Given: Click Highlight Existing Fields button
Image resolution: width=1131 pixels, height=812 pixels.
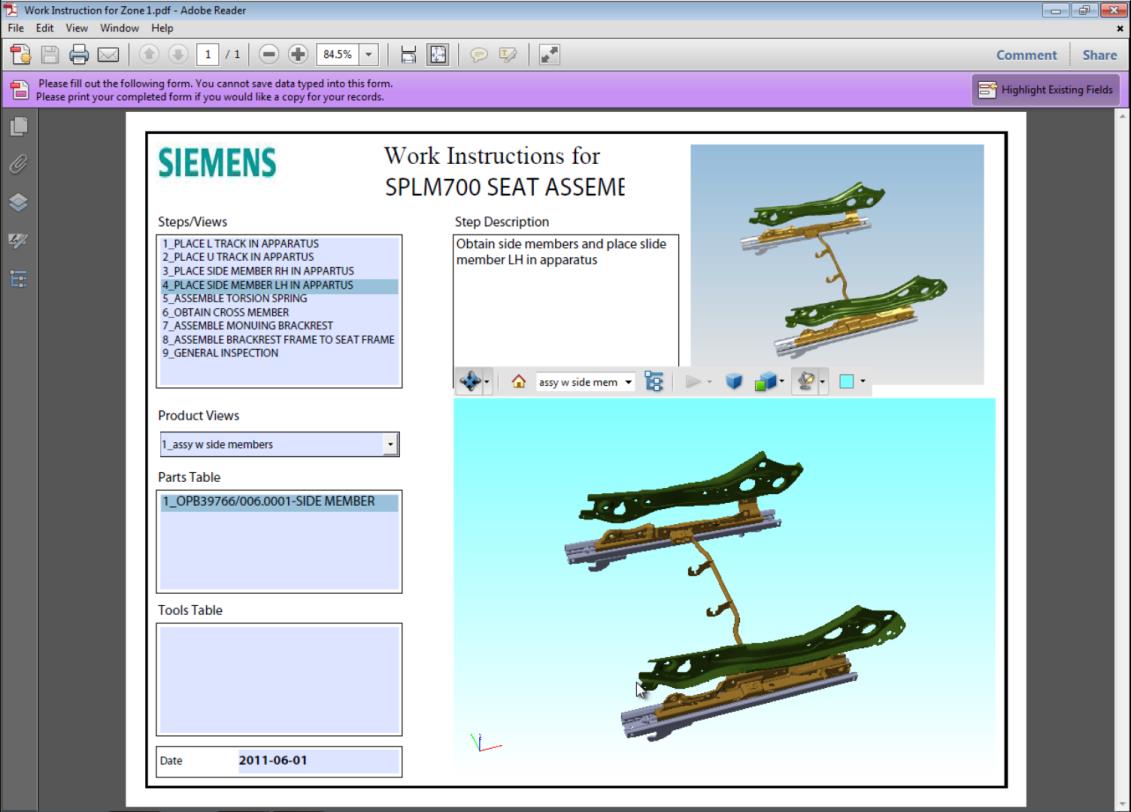Looking at the screenshot, I should [x=1045, y=89].
